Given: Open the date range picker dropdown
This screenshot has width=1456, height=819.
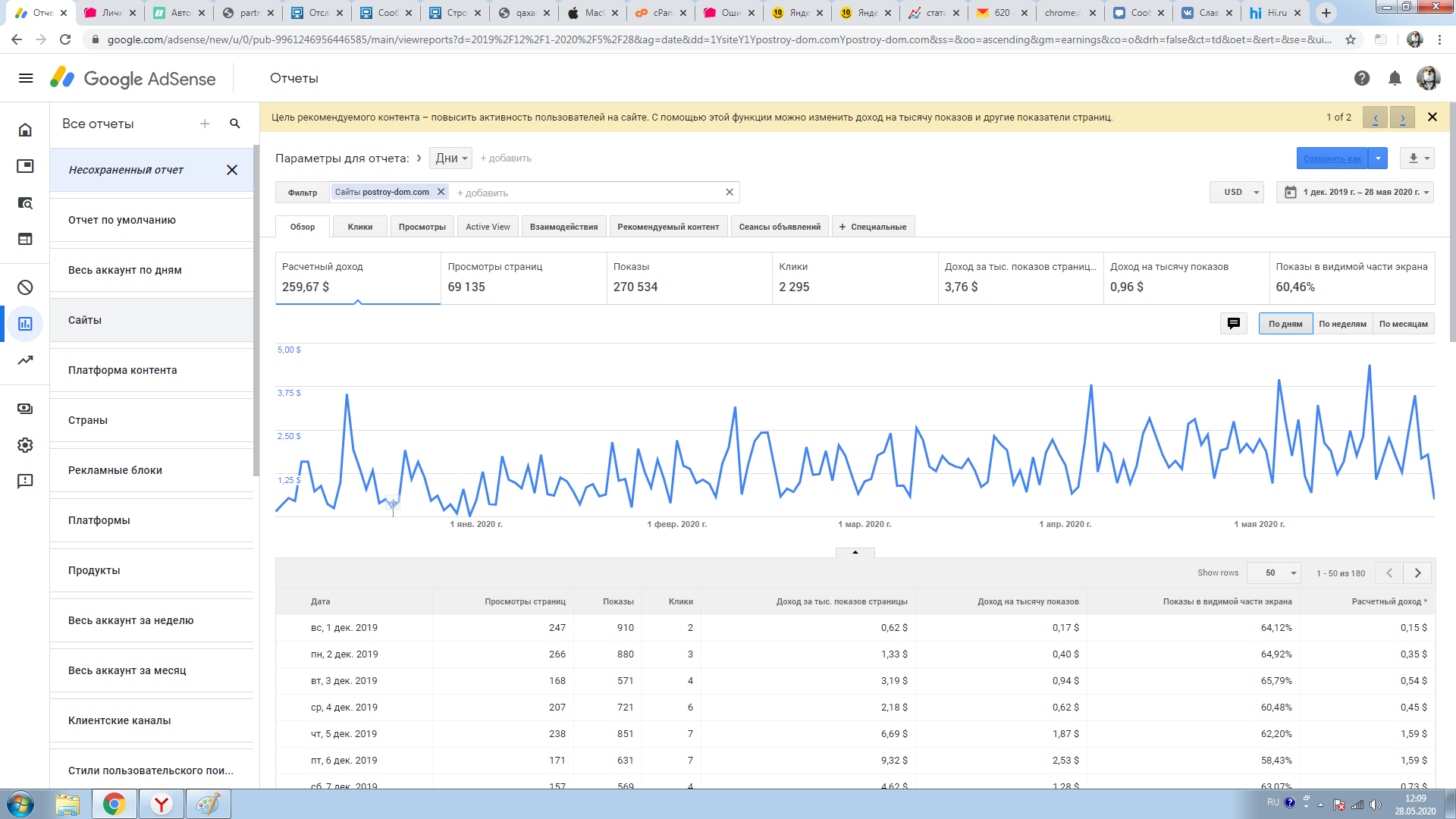Looking at the screenshot, I should [x=1355, y=193].
